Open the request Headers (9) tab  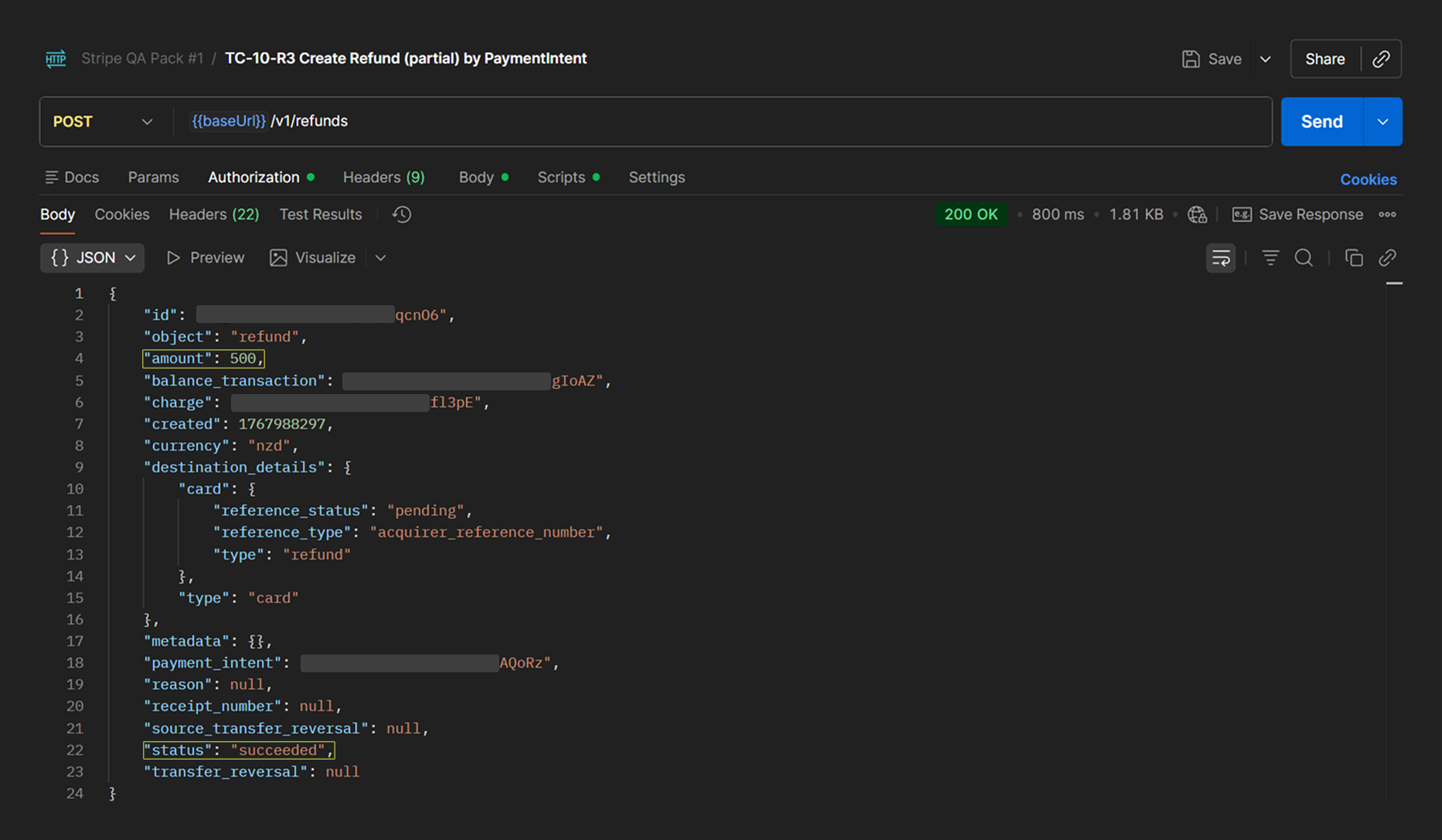[383, 177]
